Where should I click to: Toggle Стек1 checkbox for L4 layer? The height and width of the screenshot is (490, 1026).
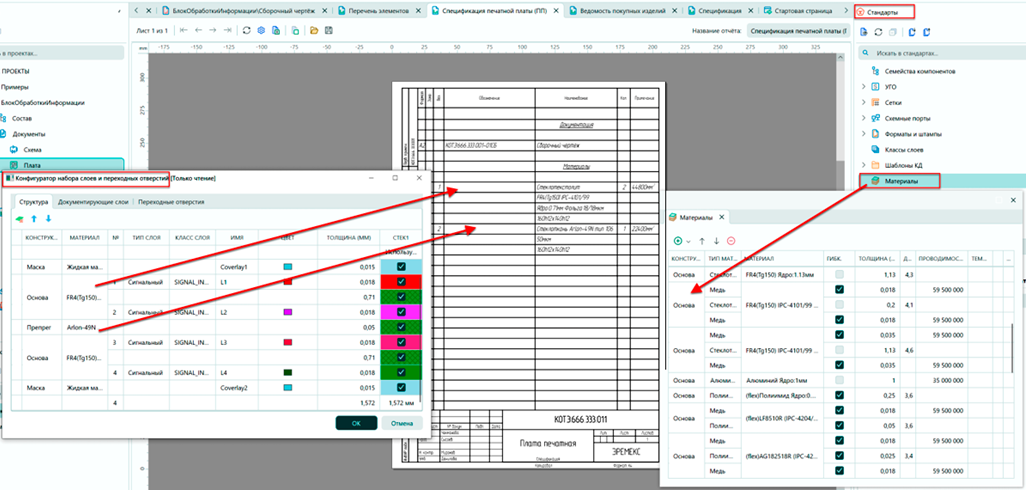[401, 372]
